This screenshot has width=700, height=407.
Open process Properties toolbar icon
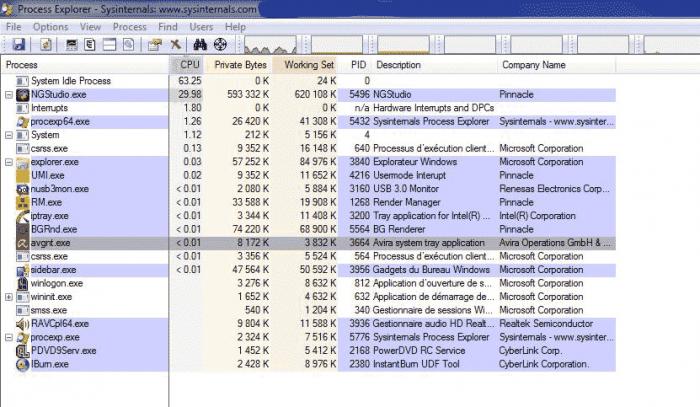[154, 44]
